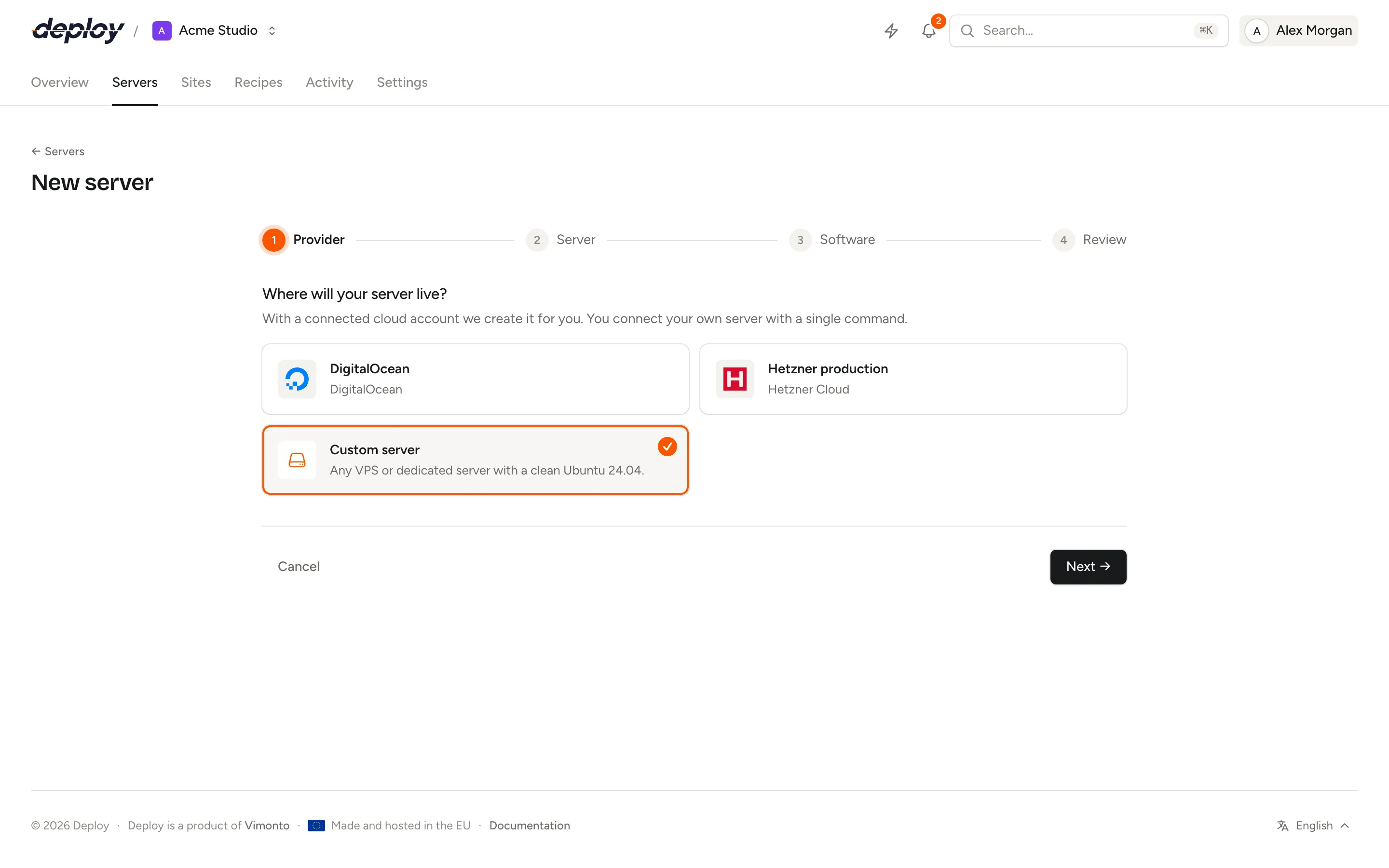Open the Recipes tab
1389x868 pixels.
point(259,82)
